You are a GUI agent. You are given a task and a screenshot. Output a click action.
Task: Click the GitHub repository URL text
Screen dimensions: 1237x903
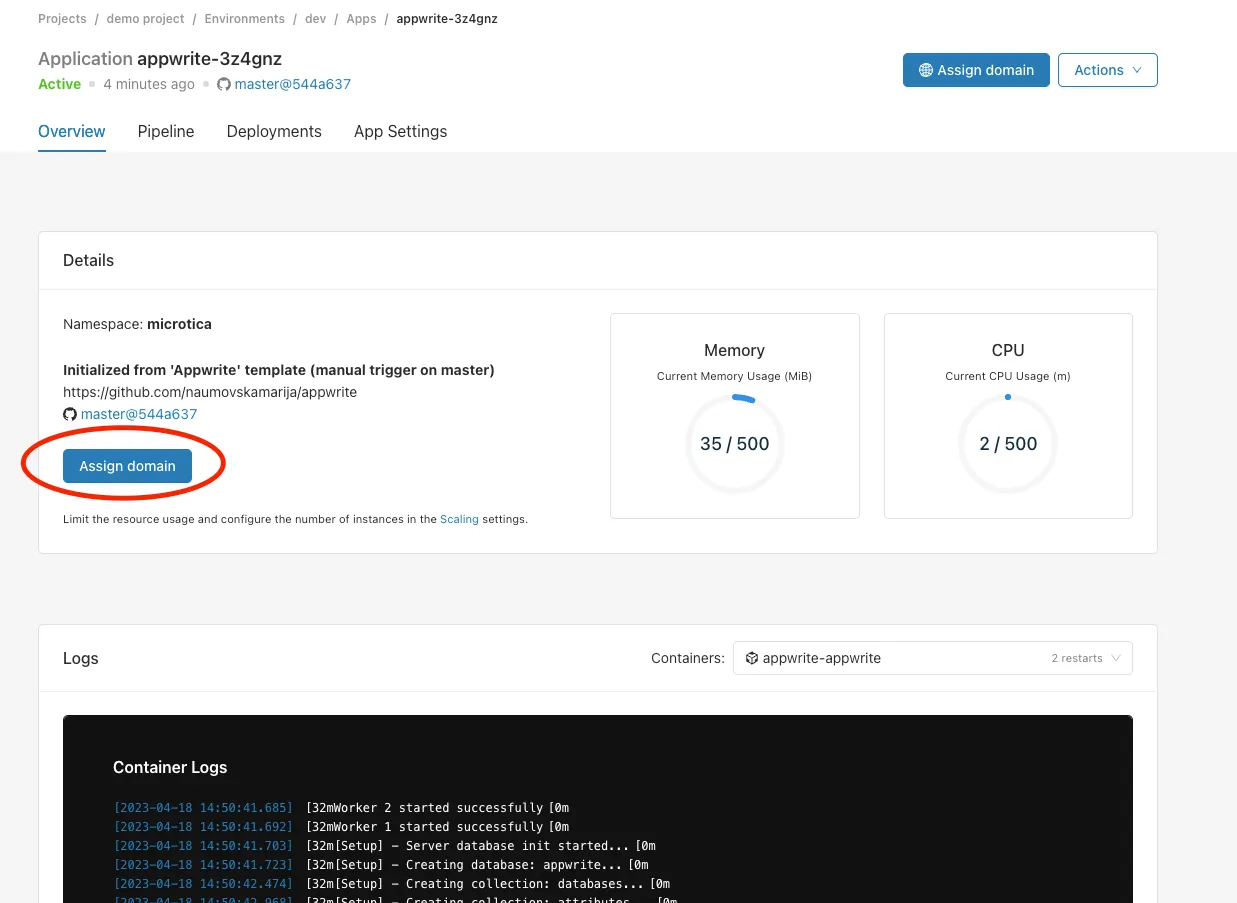pyautogui.click(x=210, y=392)
